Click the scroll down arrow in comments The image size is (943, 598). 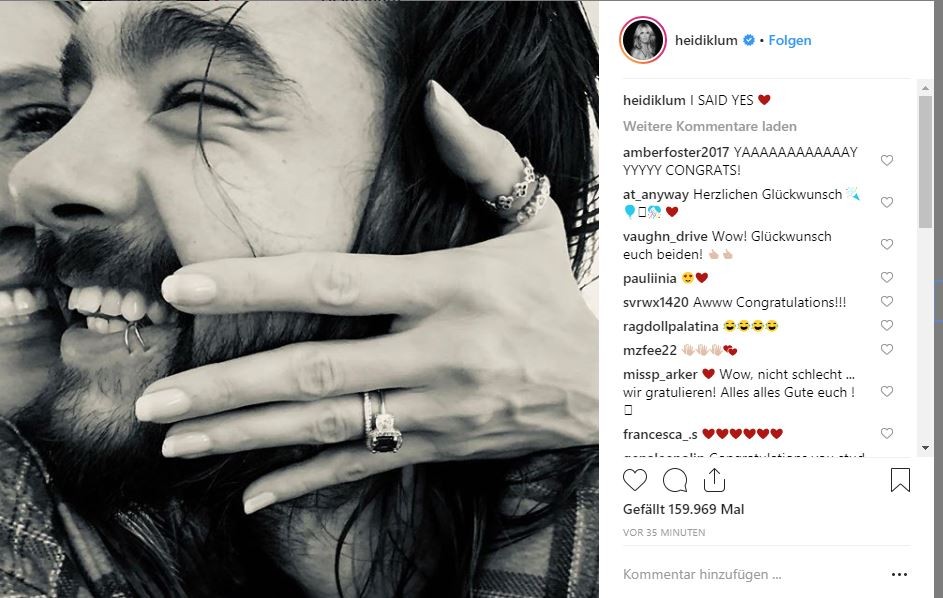925,448
